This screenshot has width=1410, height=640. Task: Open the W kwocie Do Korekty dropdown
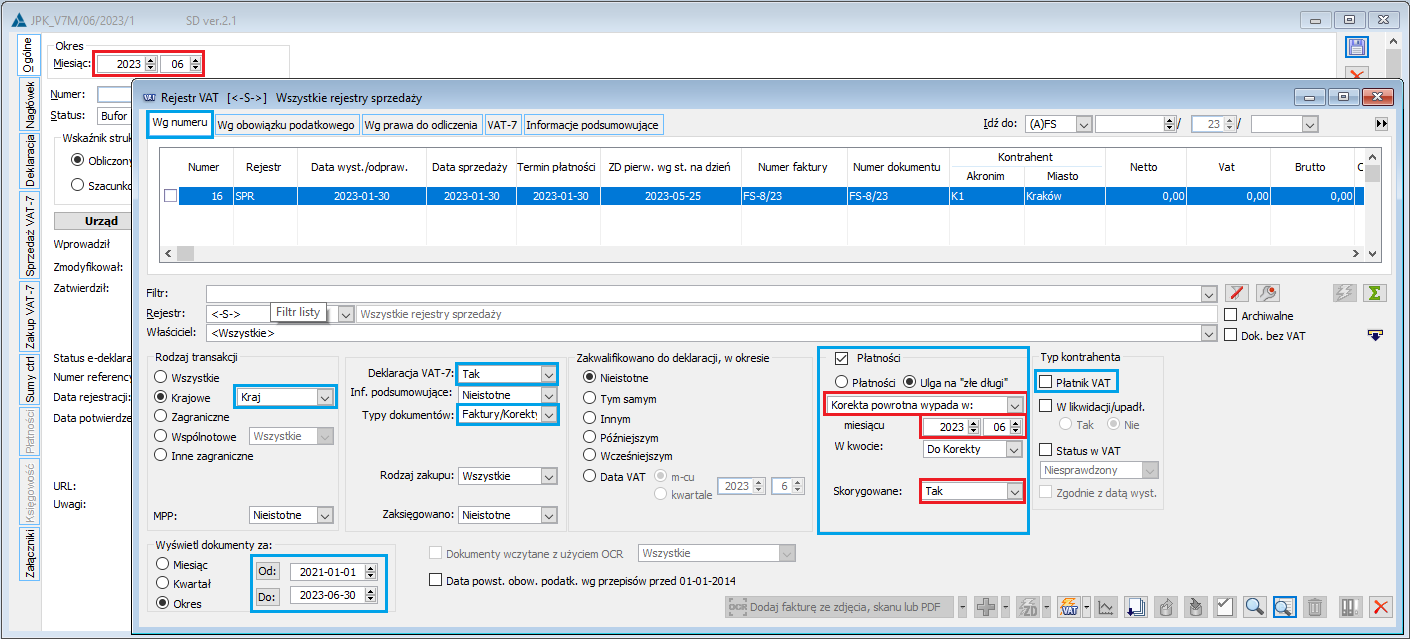tap(1015, 449)
